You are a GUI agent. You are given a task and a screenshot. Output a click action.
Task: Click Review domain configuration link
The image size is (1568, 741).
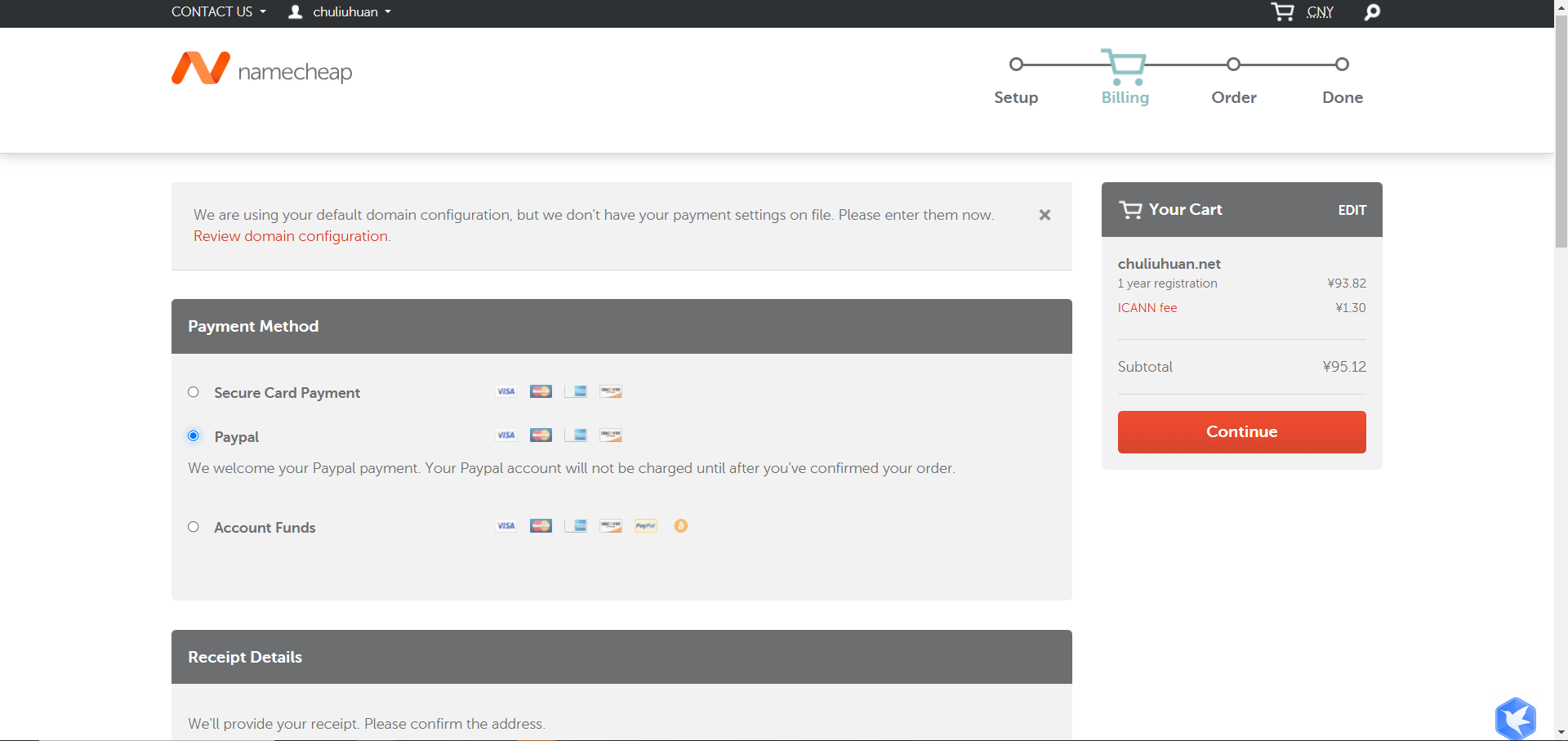click(291, 236)
